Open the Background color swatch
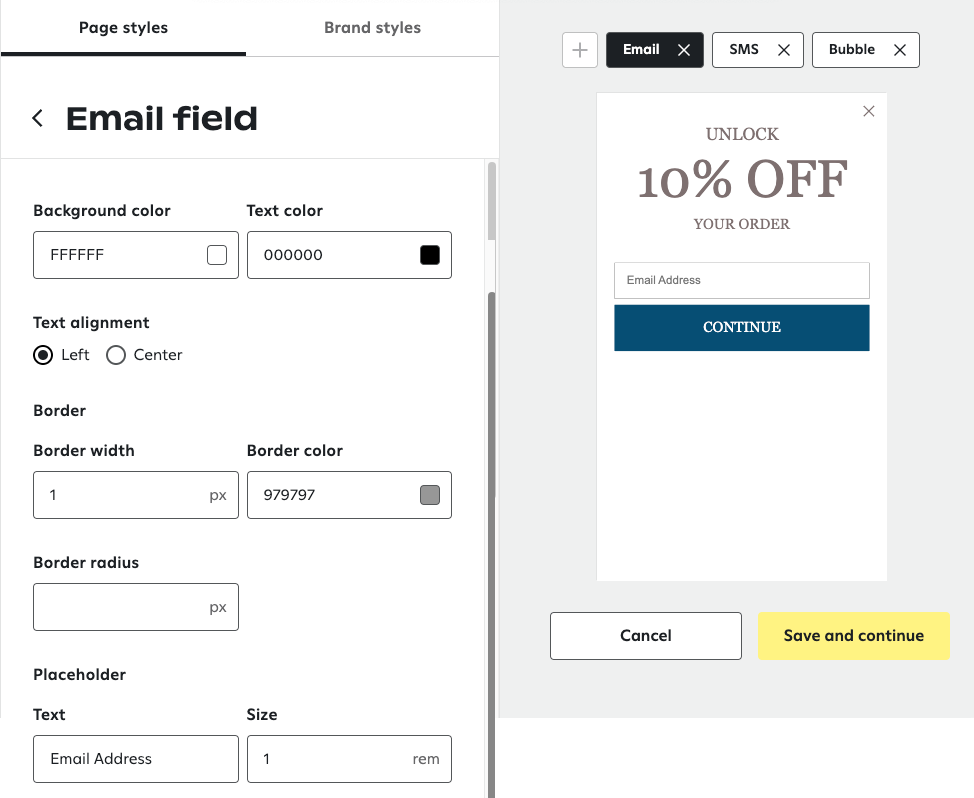 217,255
